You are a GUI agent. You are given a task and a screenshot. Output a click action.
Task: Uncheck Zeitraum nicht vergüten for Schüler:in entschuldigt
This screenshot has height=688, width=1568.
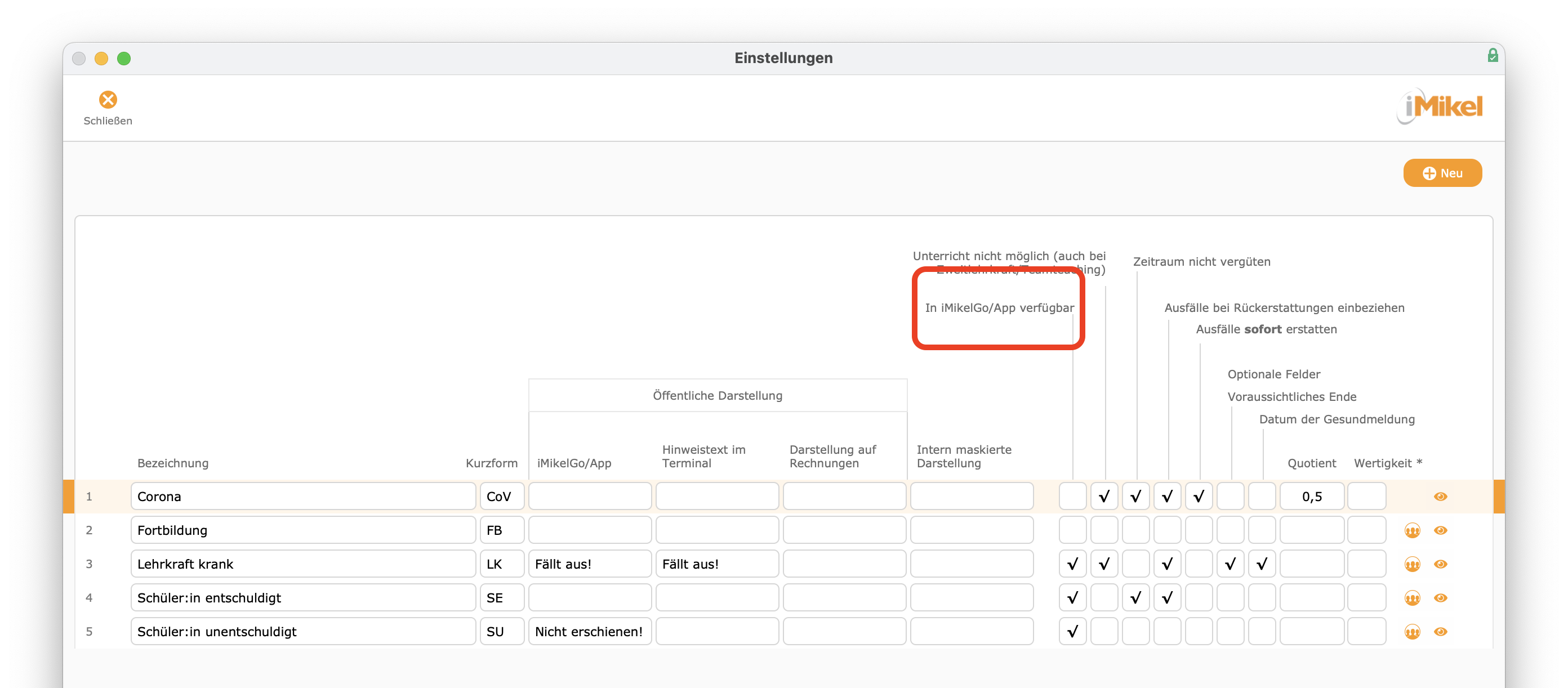1135,598
